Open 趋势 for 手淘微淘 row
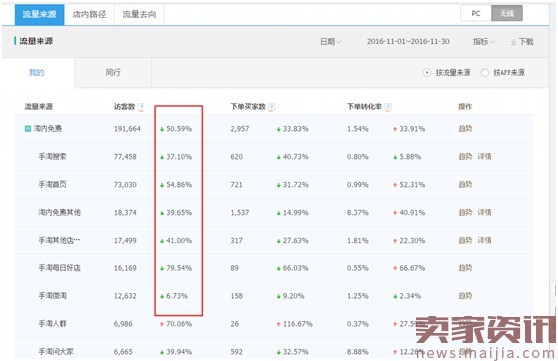 [465, 296]
